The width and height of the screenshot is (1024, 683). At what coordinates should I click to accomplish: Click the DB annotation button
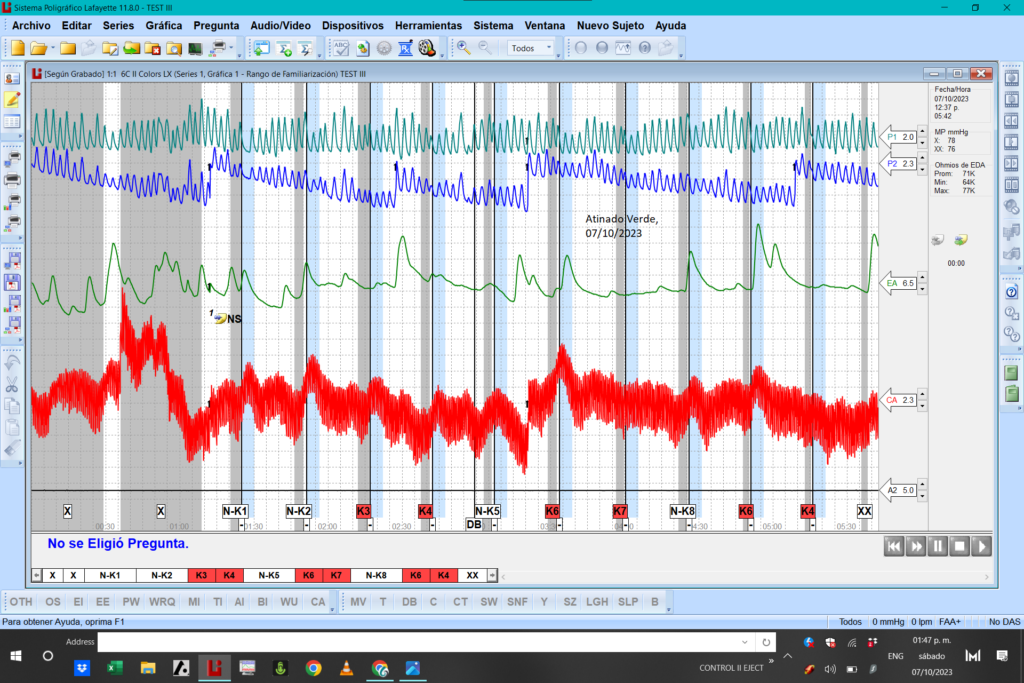point(409,601)
